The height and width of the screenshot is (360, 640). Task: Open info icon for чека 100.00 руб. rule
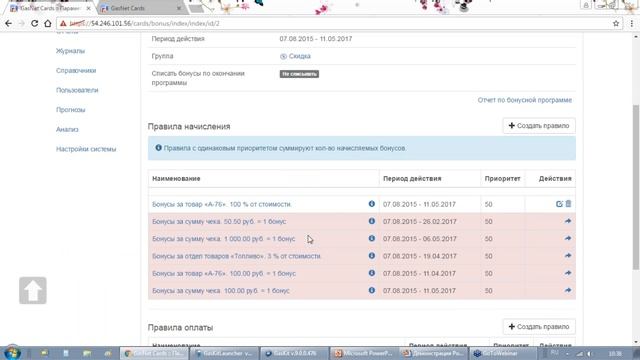371,290
